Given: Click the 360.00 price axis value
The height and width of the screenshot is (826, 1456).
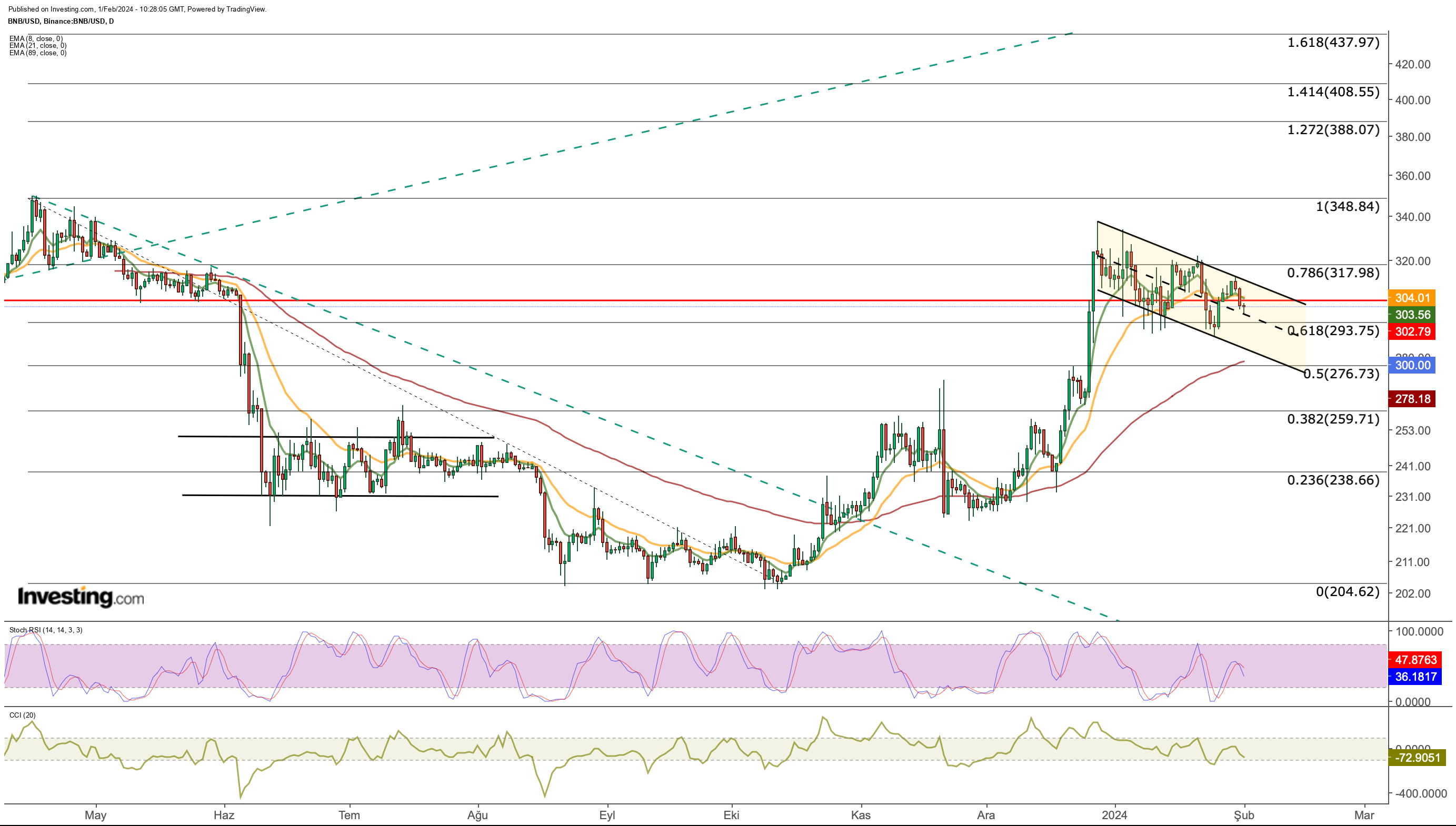Looking at the screenshot, I should pyautogui.click(x=1413, y=176).
